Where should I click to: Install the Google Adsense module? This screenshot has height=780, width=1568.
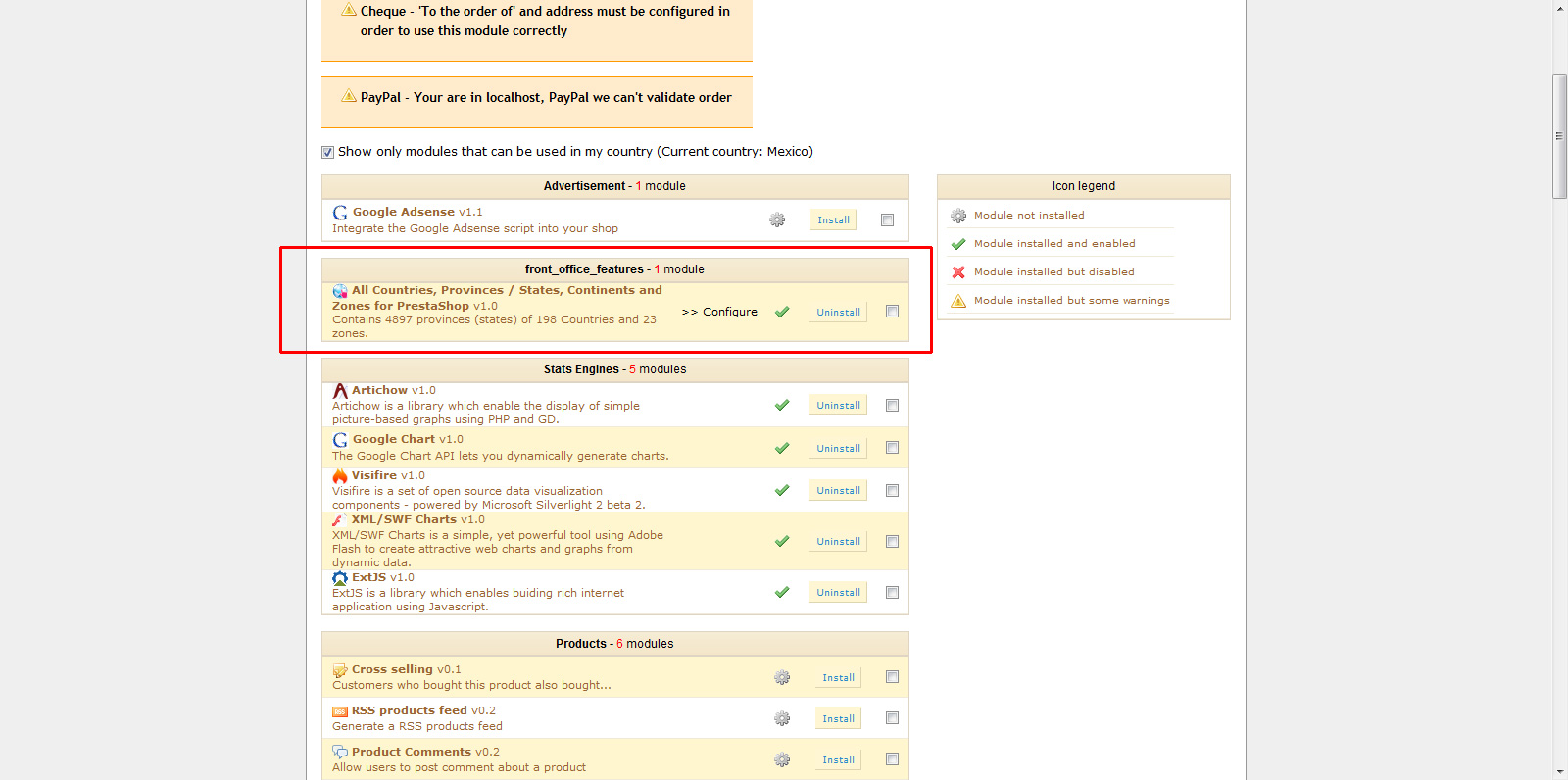[x=833, y=219]
